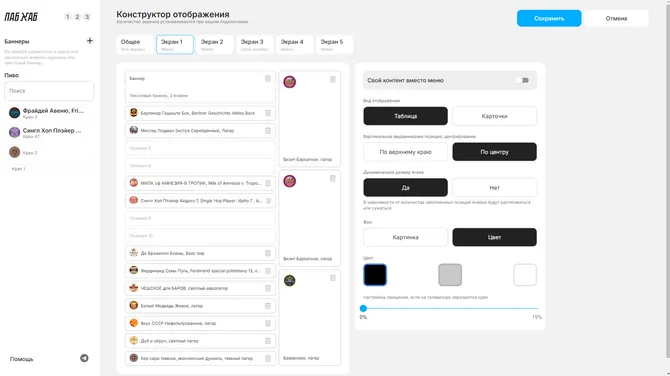Select Картинка as background type
Image resolution: width=670 pixels, height=376 pixels.
[406, 237]
